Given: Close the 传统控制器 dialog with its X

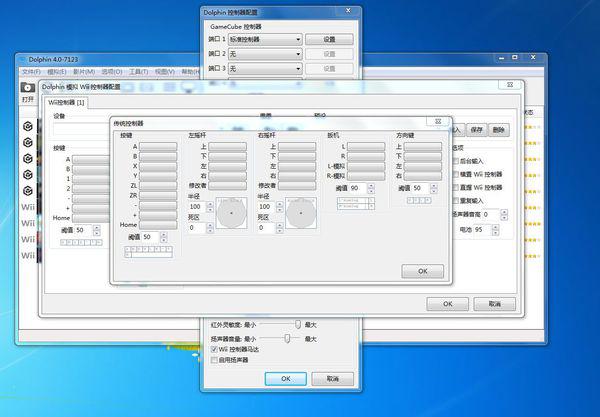Looking at the screenshot, I should 438,121.
